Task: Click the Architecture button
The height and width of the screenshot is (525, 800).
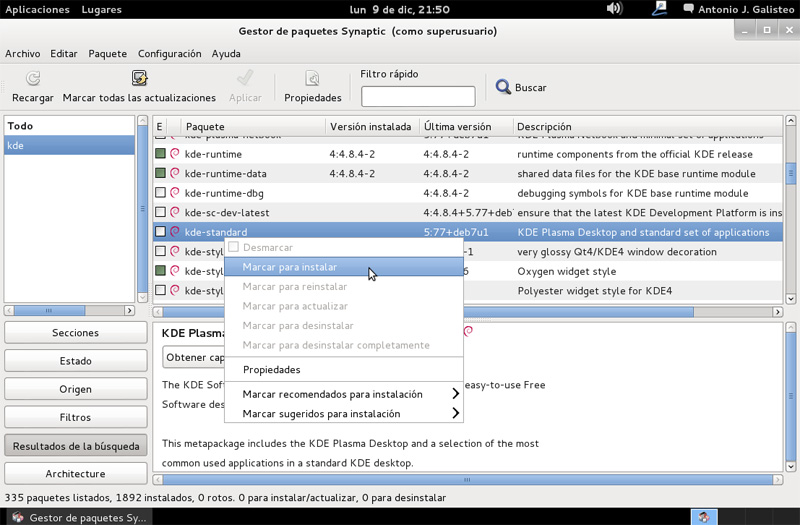Action: point(76,473)
